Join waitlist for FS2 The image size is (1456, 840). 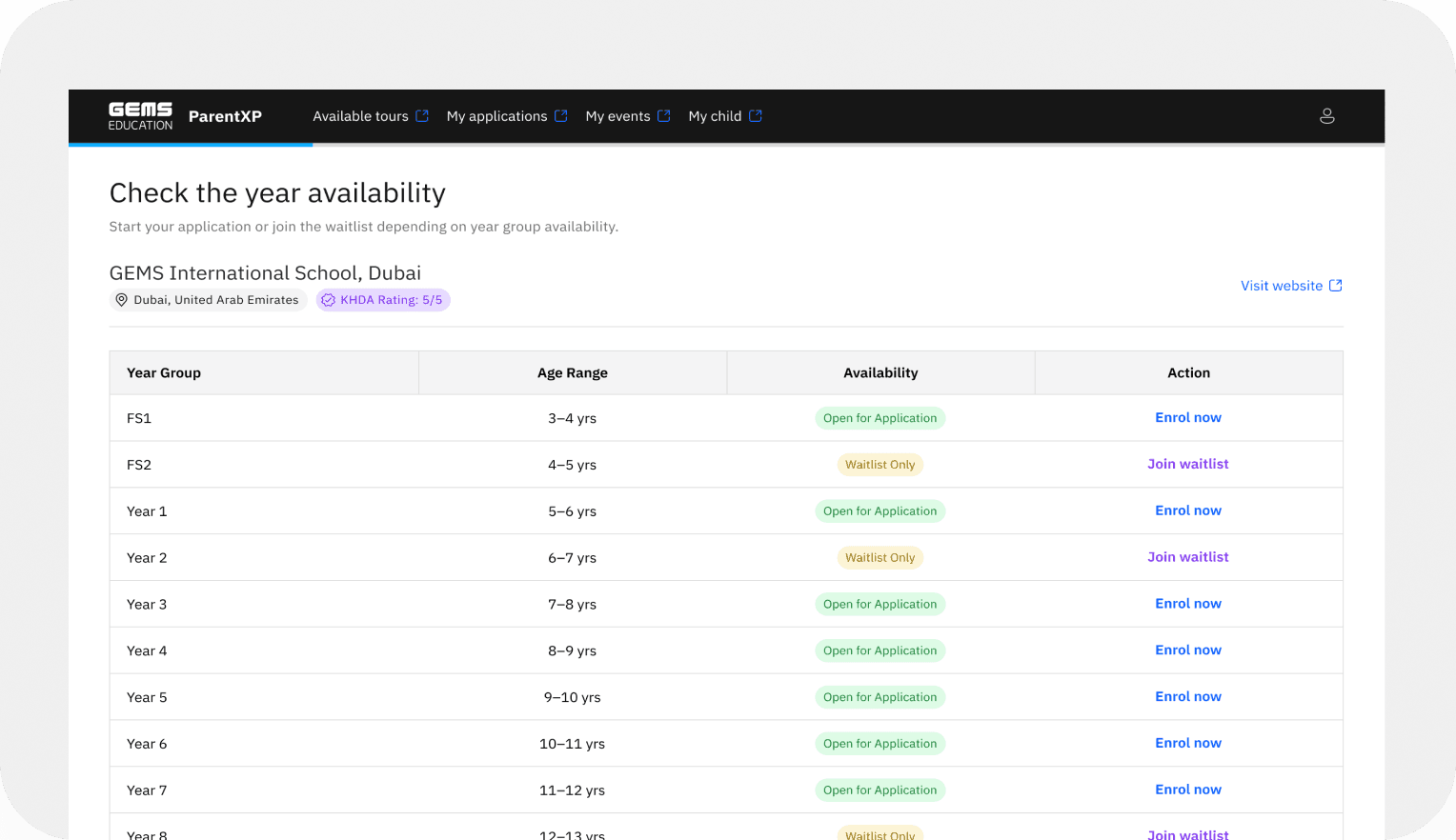pyautogui.click(x=1188, y=464)
